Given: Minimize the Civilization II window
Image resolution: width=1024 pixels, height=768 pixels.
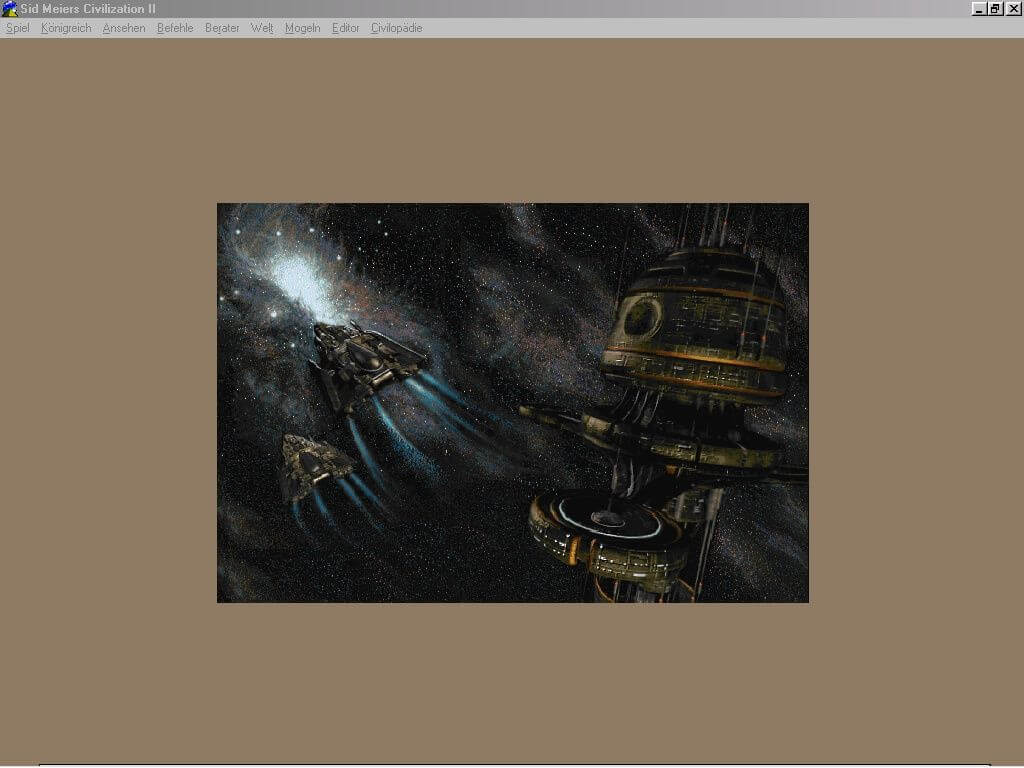Looking at the screenshot, I should [979, 8].
